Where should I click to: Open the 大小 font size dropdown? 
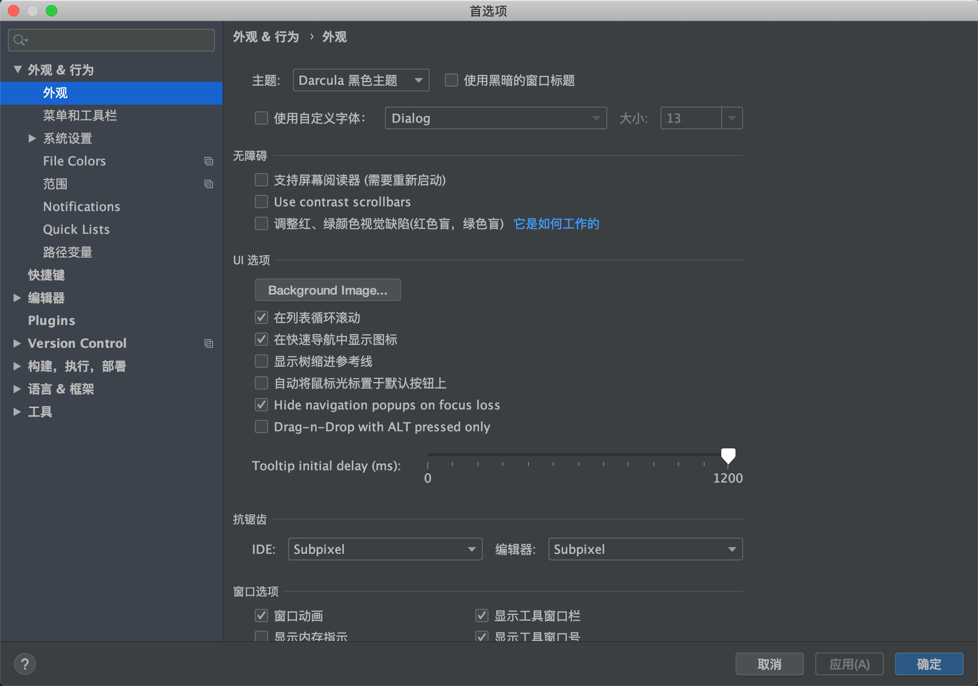click(x=731, y=117)
